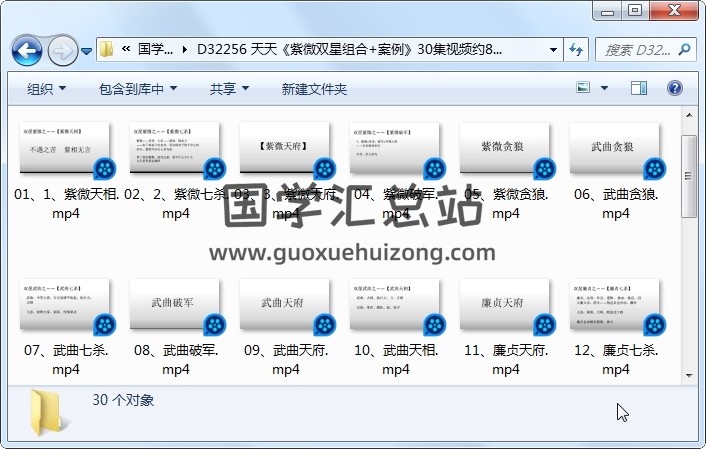
Task: Refresh the current folder view
Action: pos(577,49)
